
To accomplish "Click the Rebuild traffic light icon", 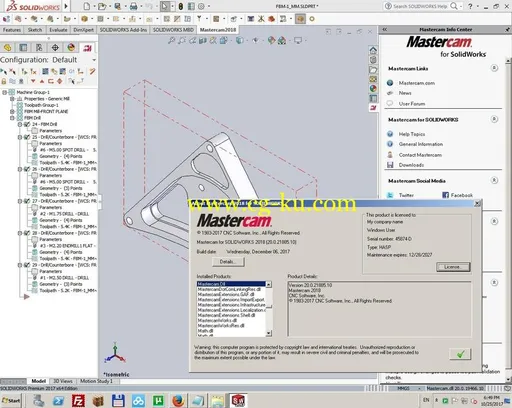I will 181,6.
